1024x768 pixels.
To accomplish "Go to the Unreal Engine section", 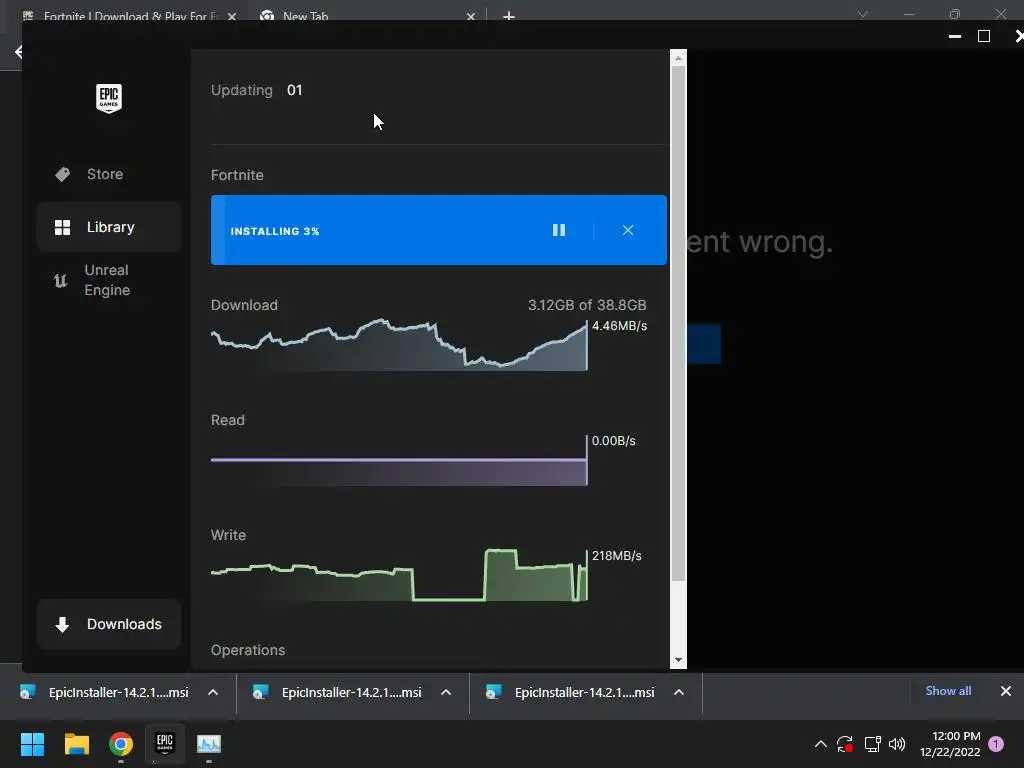I will (108, 280).
